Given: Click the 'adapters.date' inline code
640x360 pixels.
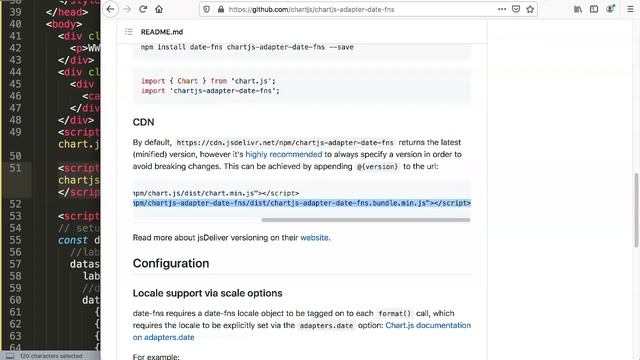Looking at the screenshot, I should (x=326, y=326).
